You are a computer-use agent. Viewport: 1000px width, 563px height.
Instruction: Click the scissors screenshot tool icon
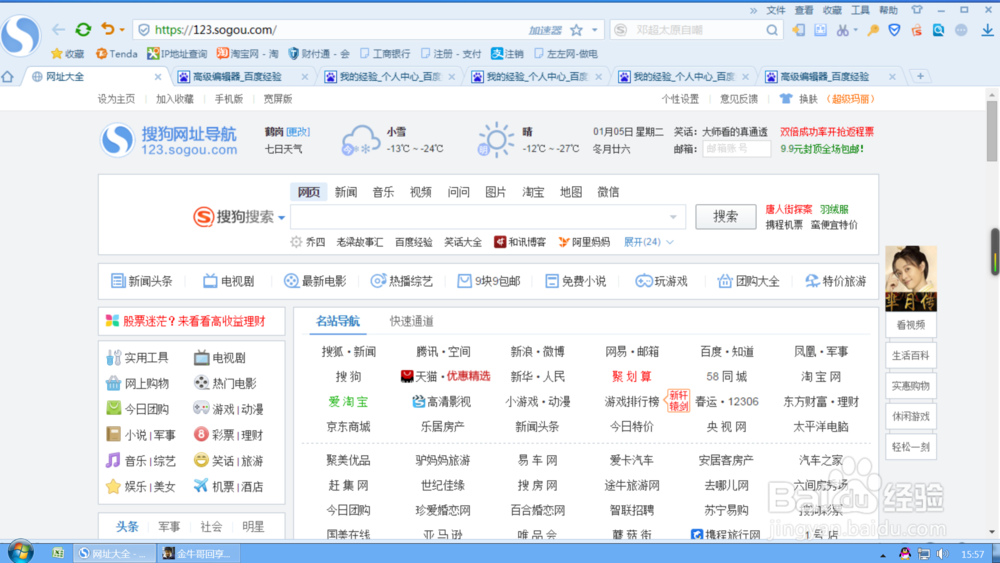[842, 30]
